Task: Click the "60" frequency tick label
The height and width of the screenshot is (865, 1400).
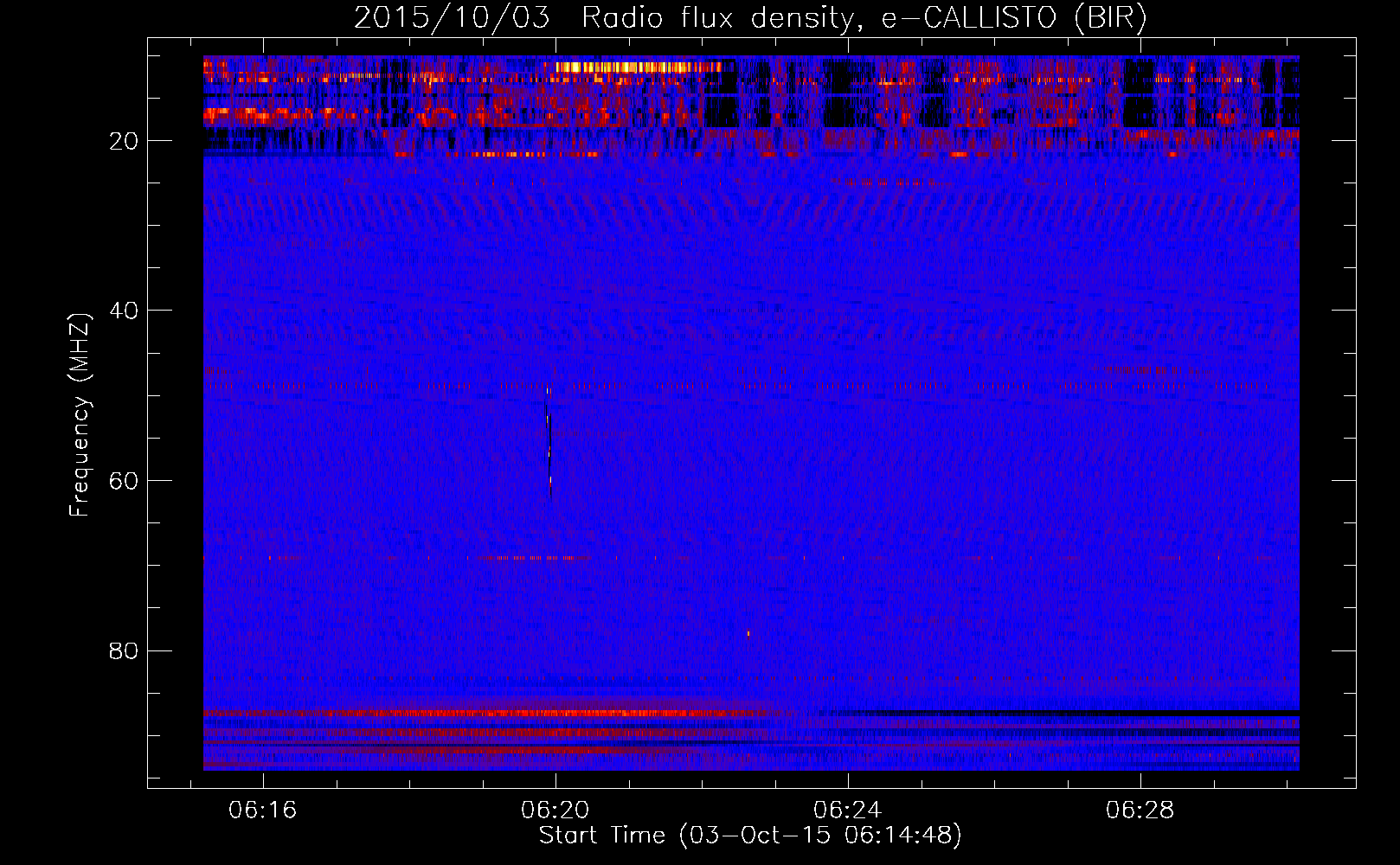Action: tap(124, 481)
